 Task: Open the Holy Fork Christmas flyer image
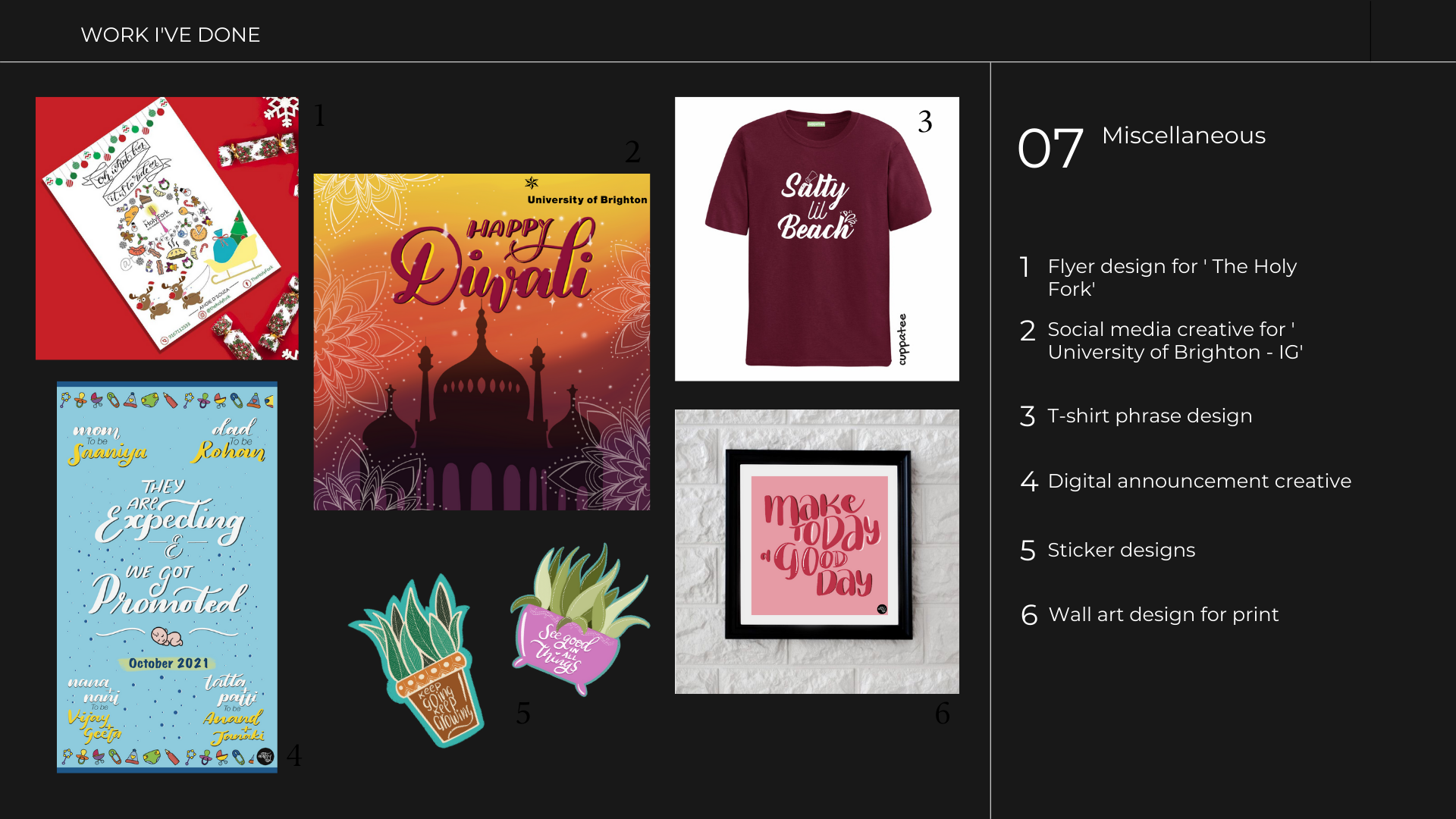pyautogui.click(x=167, y=228)
